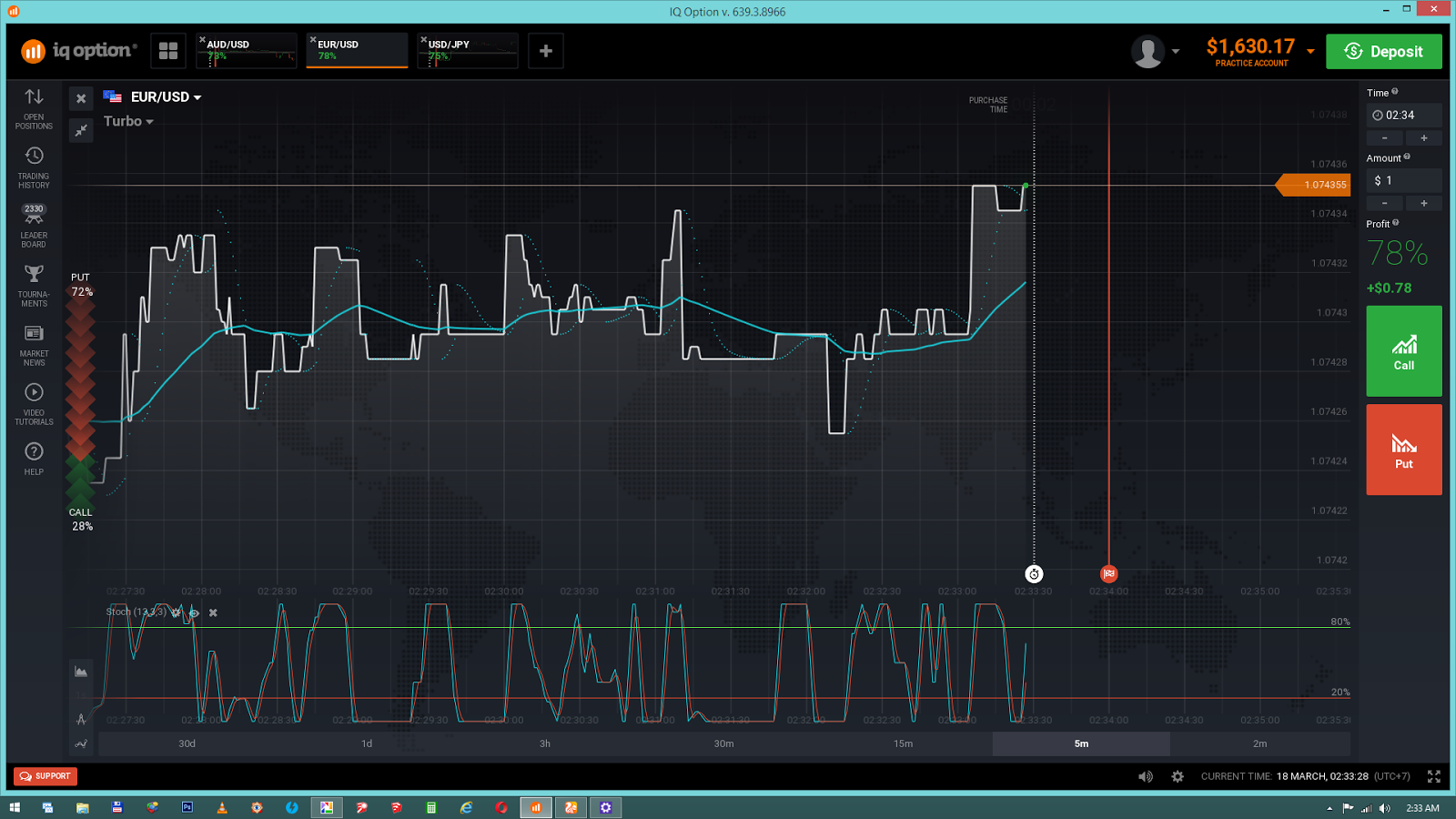Open the Leader Board from the sidebar

coord(34,223)
